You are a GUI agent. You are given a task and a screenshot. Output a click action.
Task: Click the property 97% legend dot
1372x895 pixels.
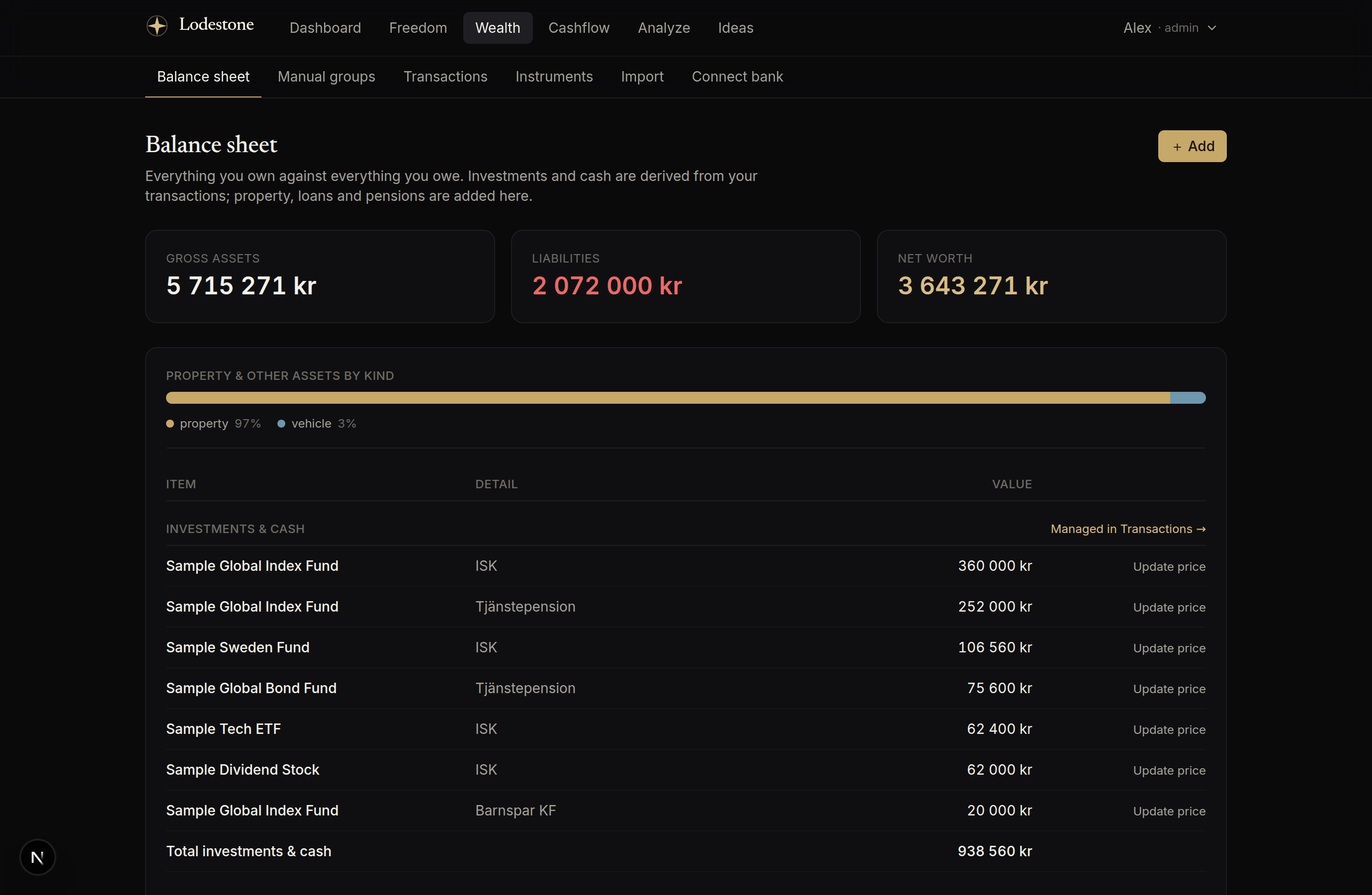tap(170, 424)
